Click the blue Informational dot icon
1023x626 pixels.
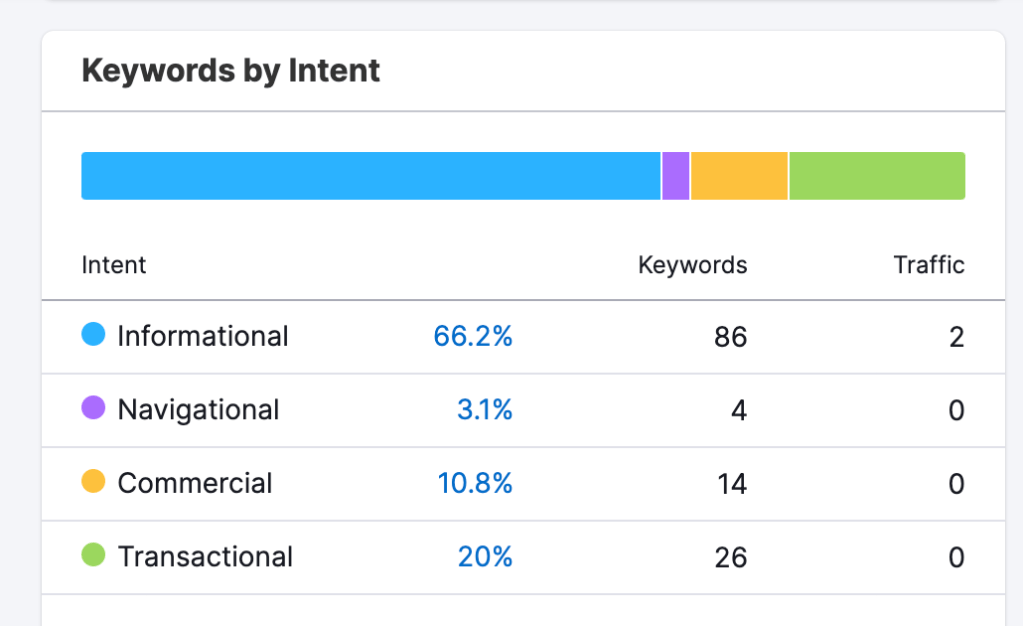pyautogui.click(x=93, y=335)
